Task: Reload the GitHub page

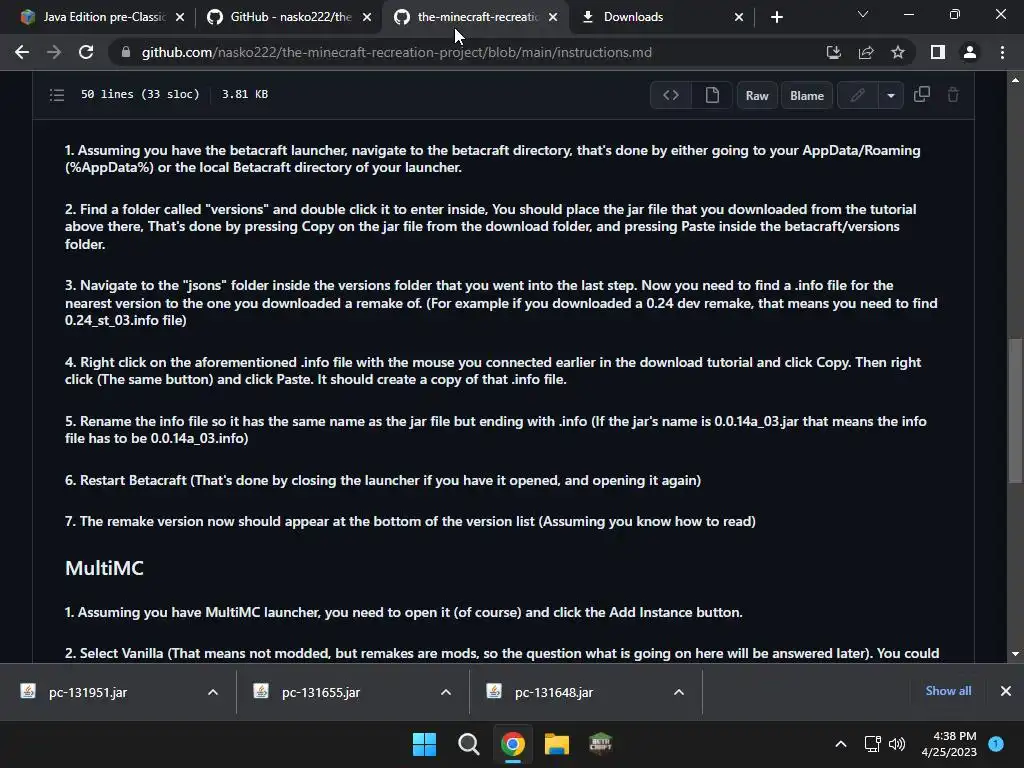Action: (x=86, y=52)
